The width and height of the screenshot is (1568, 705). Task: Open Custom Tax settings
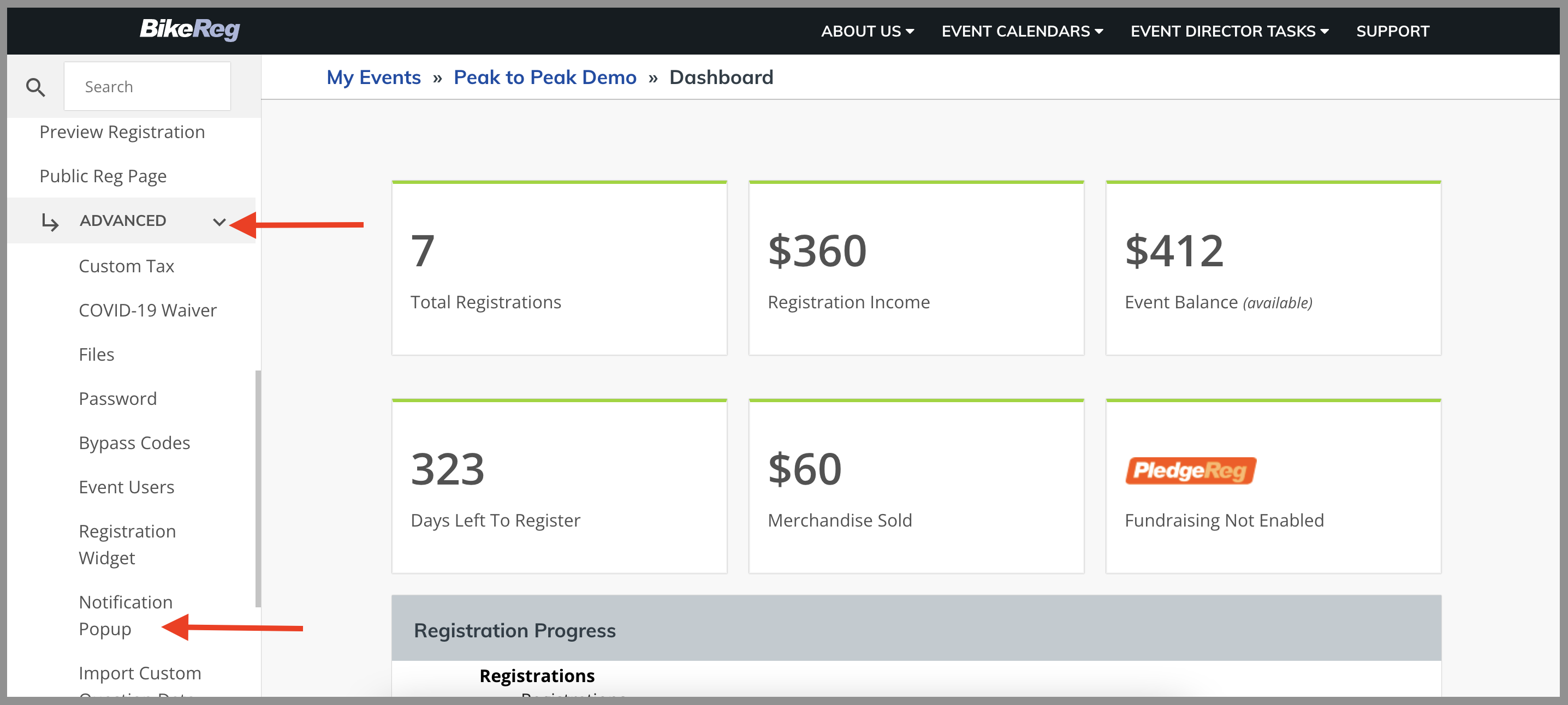pyautogui.click(x=127, y=266)
